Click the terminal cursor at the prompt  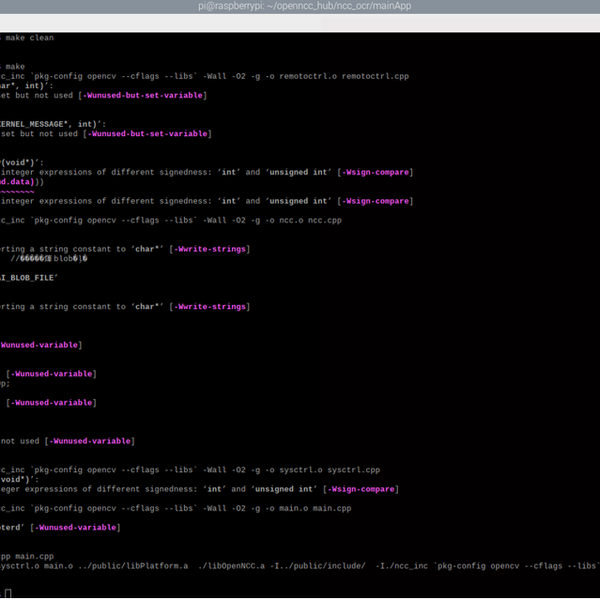tap(9, 592)
